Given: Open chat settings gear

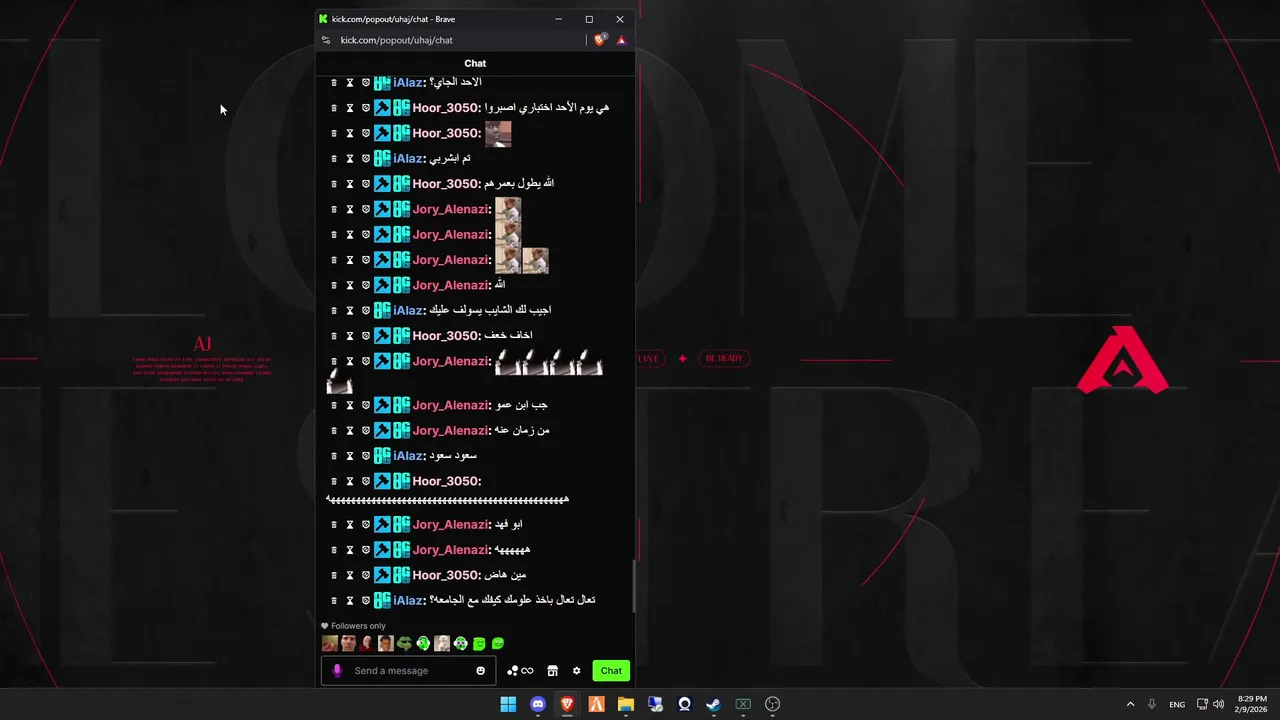Looking at the screenshot, I should coord(576,671).
